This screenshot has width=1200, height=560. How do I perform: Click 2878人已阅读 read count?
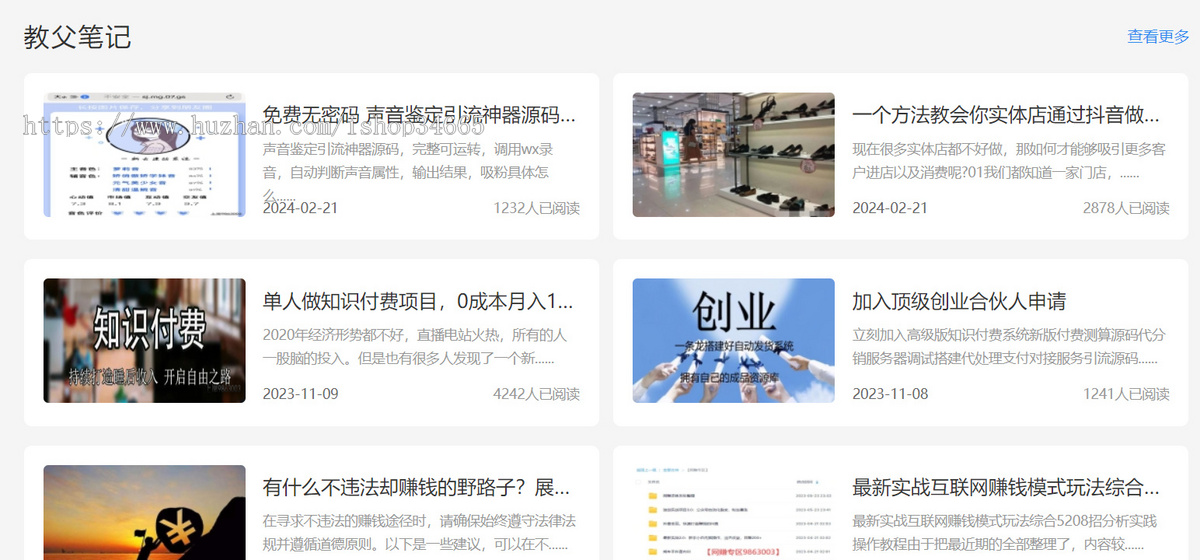click(x=1126, y=208)
